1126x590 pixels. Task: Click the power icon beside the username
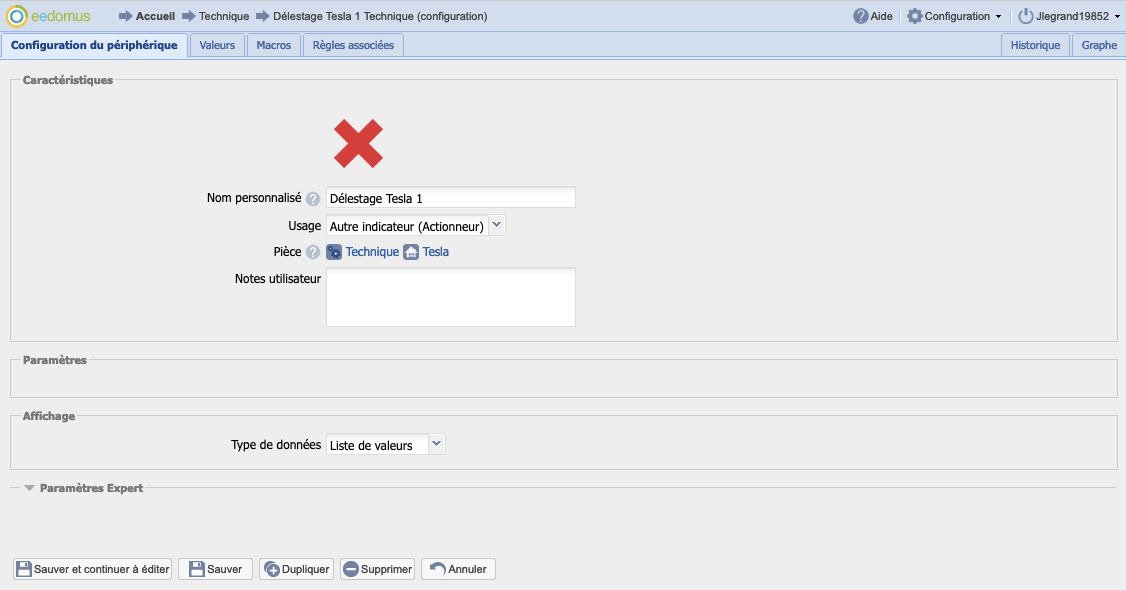click(x=1025, y=16)
